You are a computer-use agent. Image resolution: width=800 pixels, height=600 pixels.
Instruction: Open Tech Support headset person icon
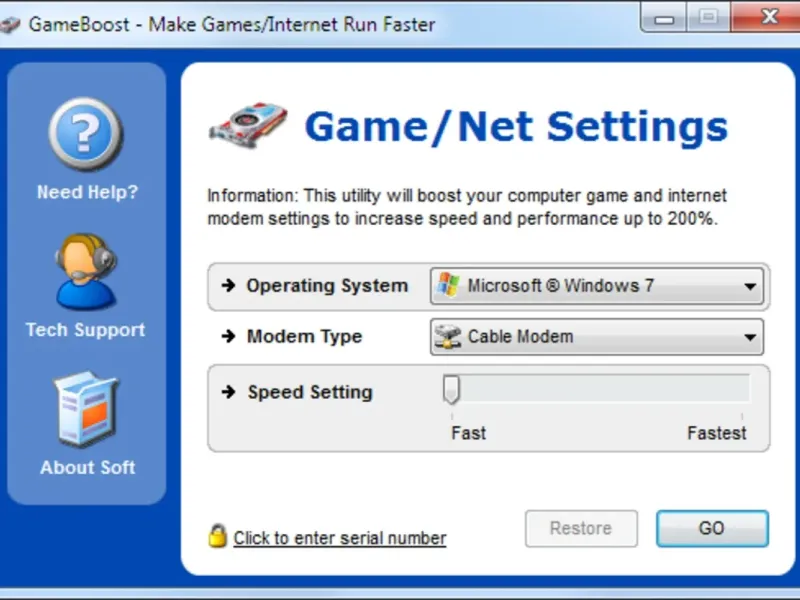(x=86, y=272)
